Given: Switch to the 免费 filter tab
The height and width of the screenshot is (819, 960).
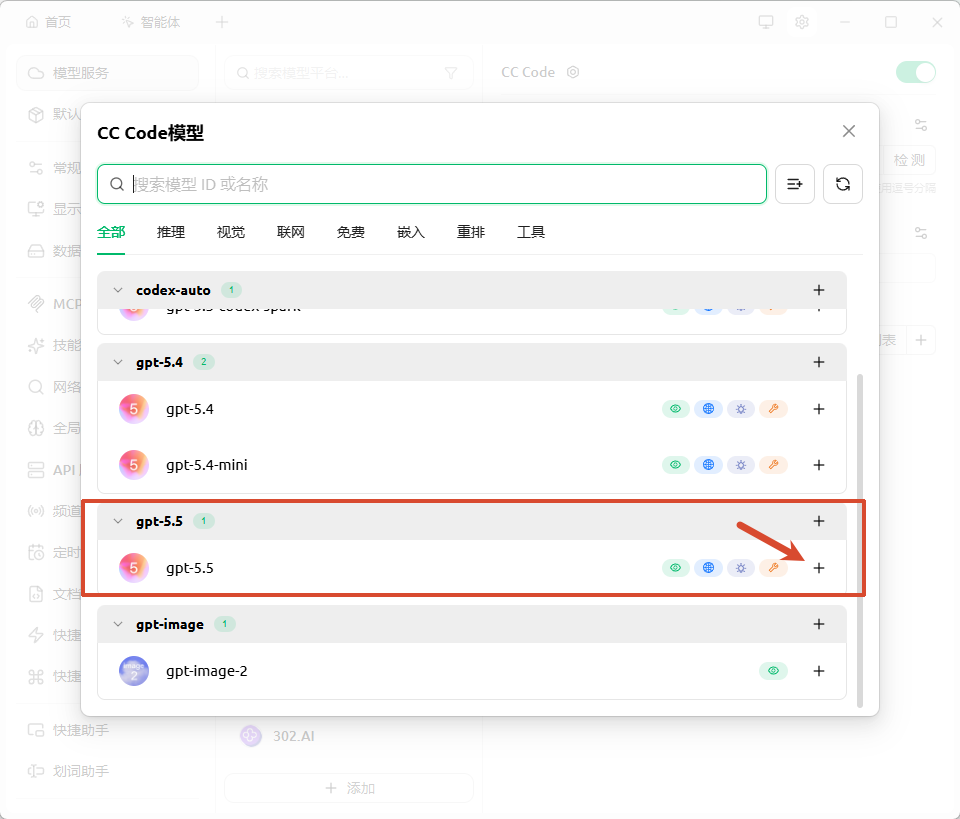Looking at the screenshot, I should click(351, 233).
